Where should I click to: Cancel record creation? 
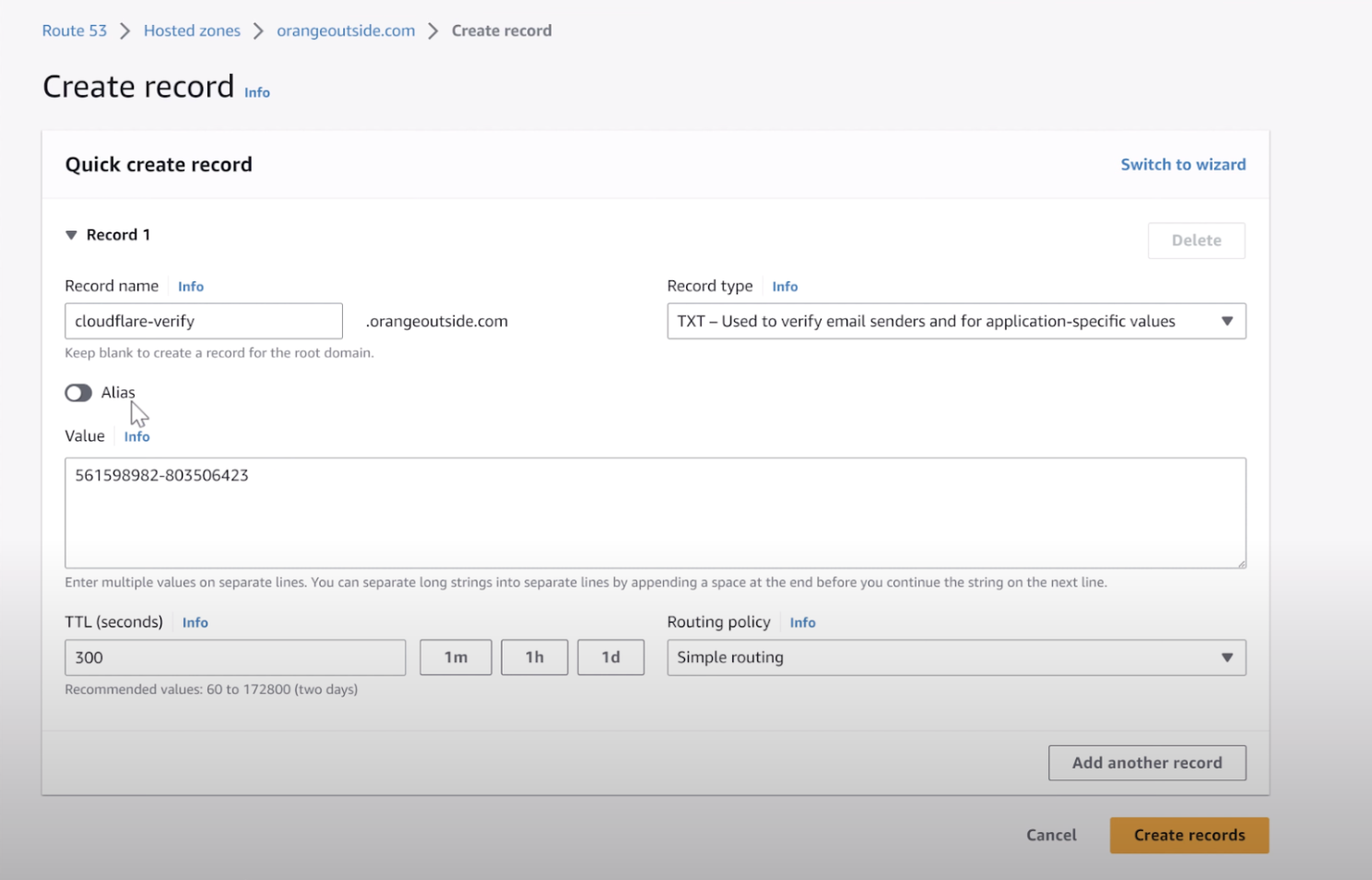[x=1051, y=835]
